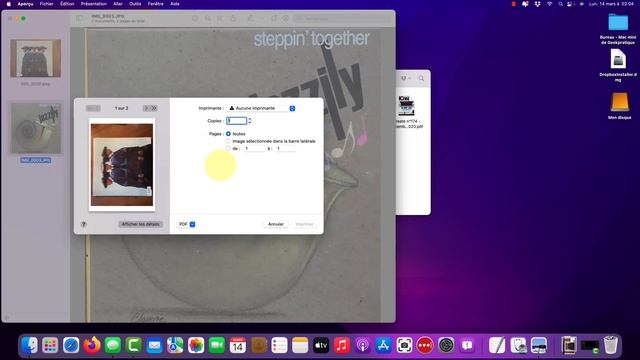
Task: Select the 'de' page range radio button
Action: coord(228,148)
